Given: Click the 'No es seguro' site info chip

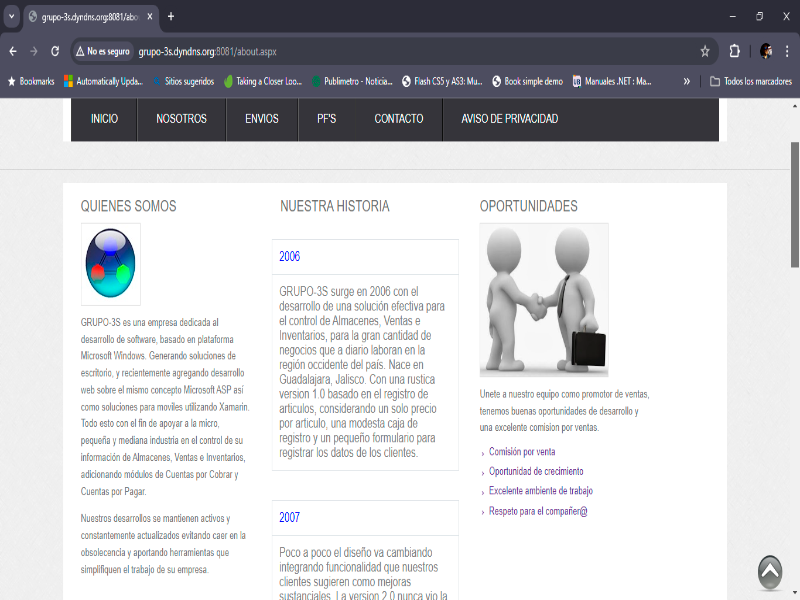Looking at the screenshot, I should tap(102, 51).
